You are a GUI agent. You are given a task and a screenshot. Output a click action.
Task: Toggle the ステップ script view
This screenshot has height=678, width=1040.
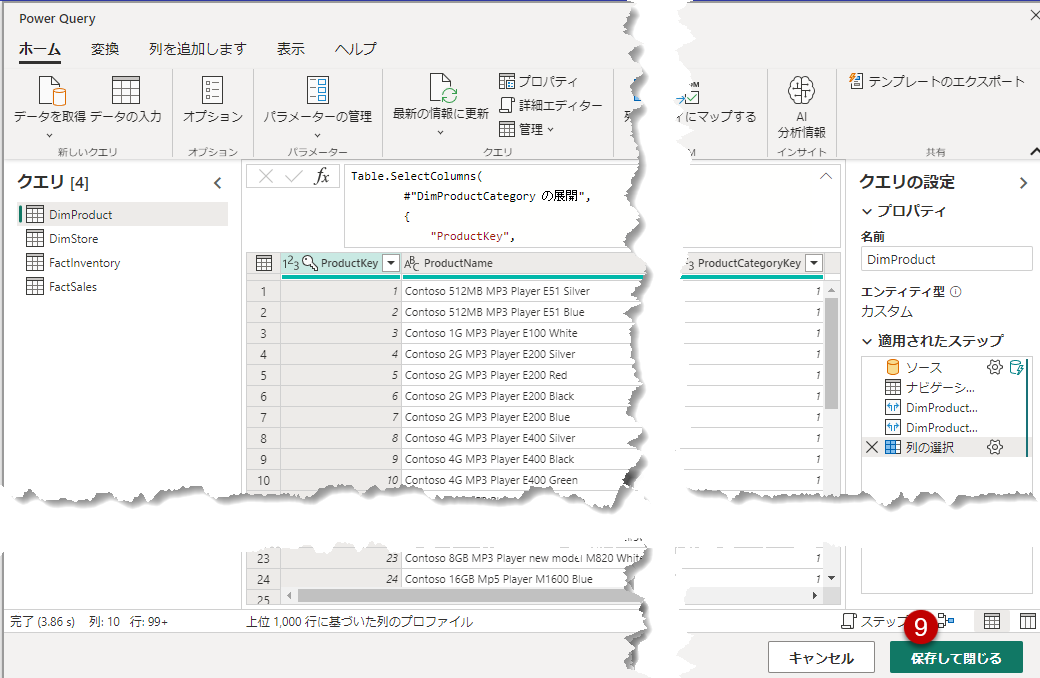pyautogui.click(x=873, y=622)
